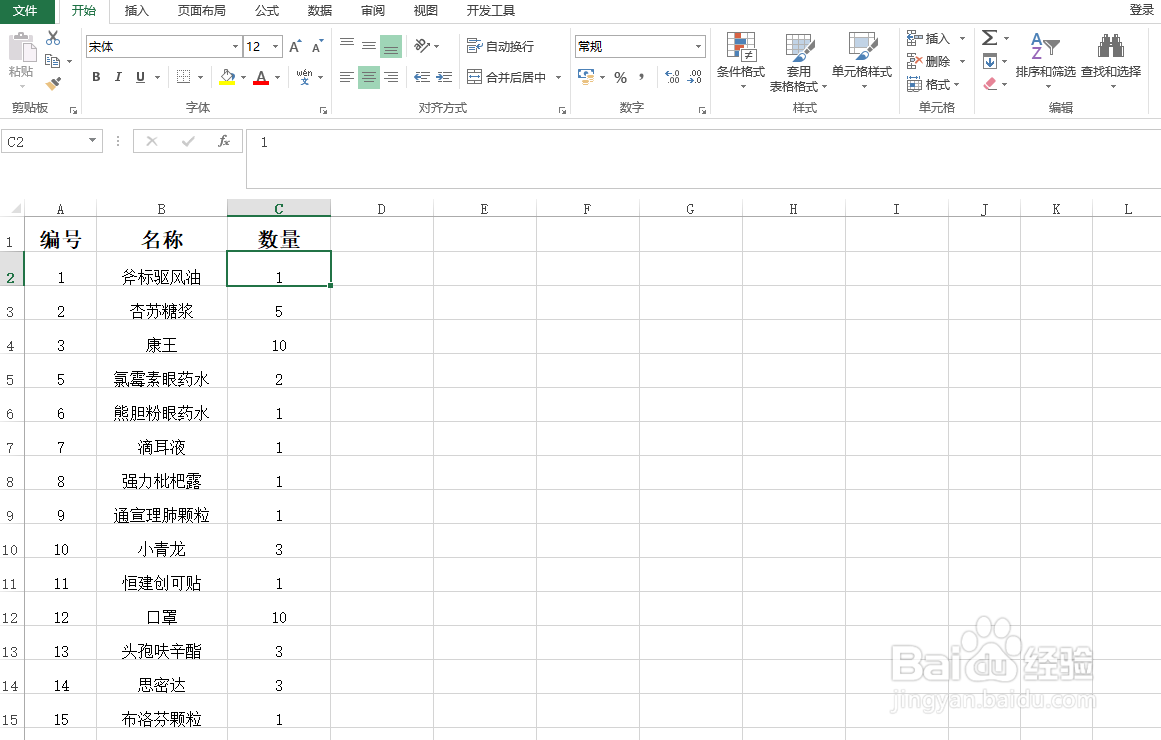The width and height of the screenshot is (1161, 740).
Task: Align text to middle of cell
Action: pyautogui.click(x=369, y=46)
